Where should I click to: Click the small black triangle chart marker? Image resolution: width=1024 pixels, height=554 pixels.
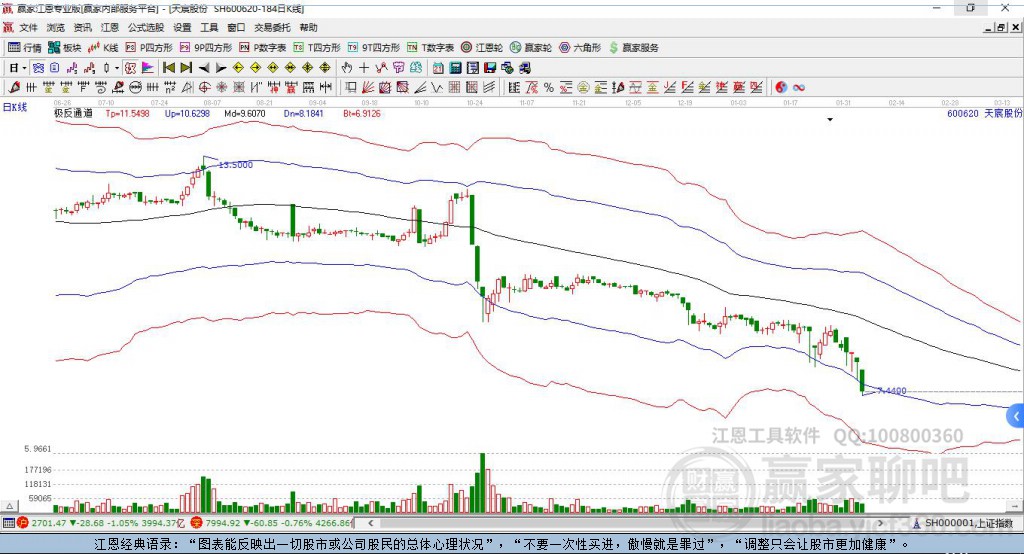click(830, 120)
